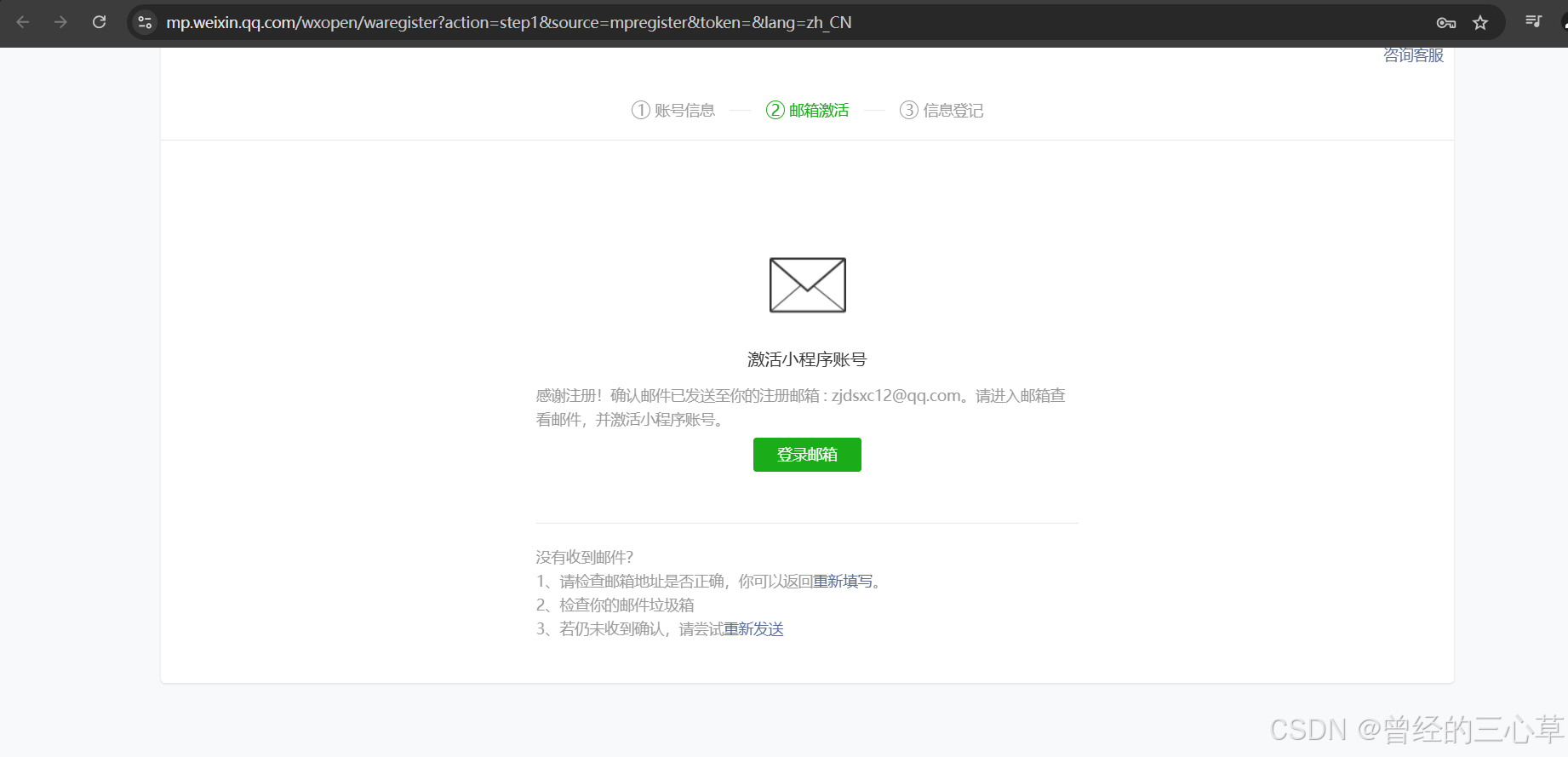Image resolution: width=1568 pixels, height=757 pixels.
Task: Click the browser back arrow
Action: pos(23,22)
